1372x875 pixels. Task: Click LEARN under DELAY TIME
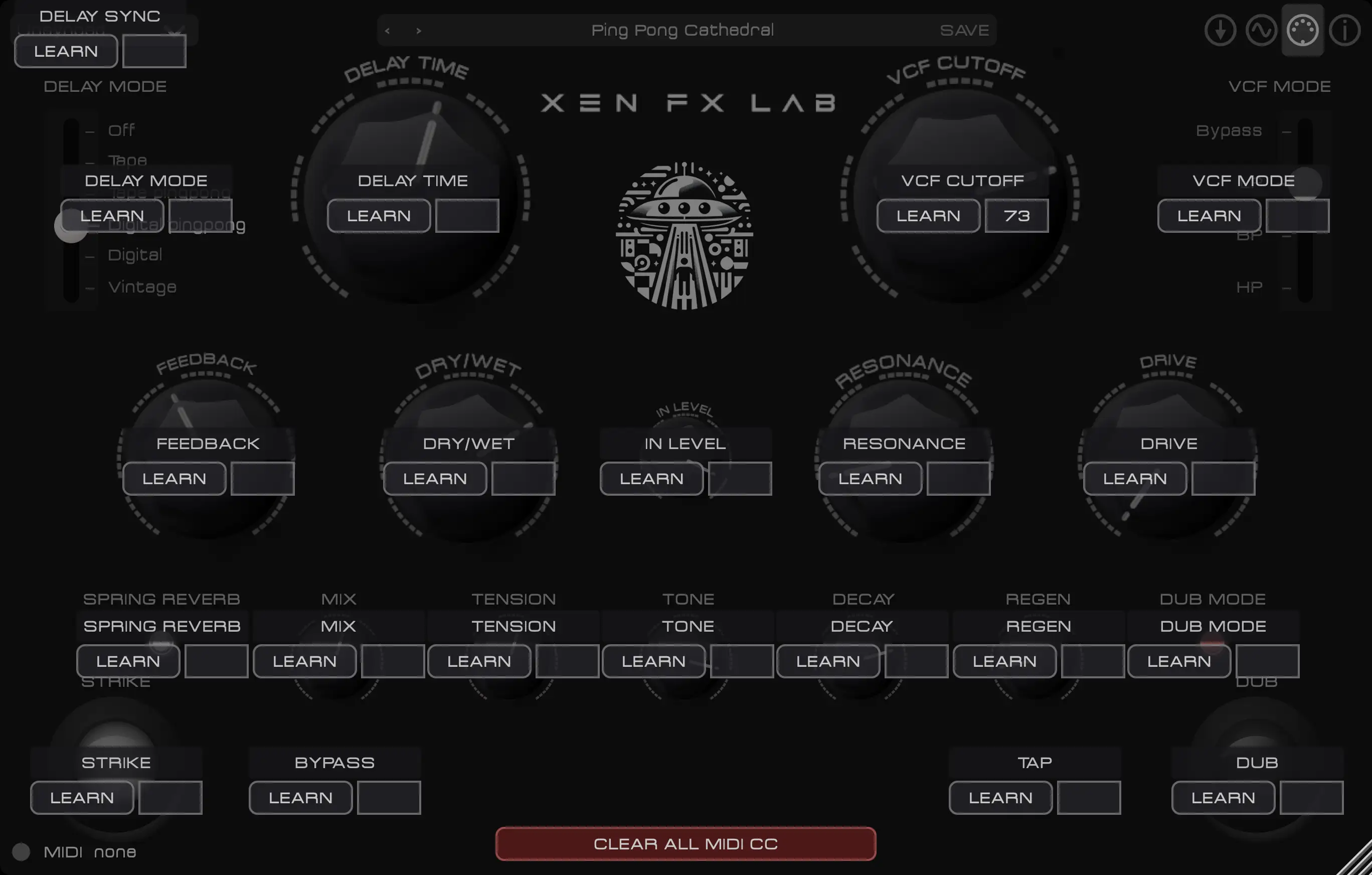coord(379,215)
